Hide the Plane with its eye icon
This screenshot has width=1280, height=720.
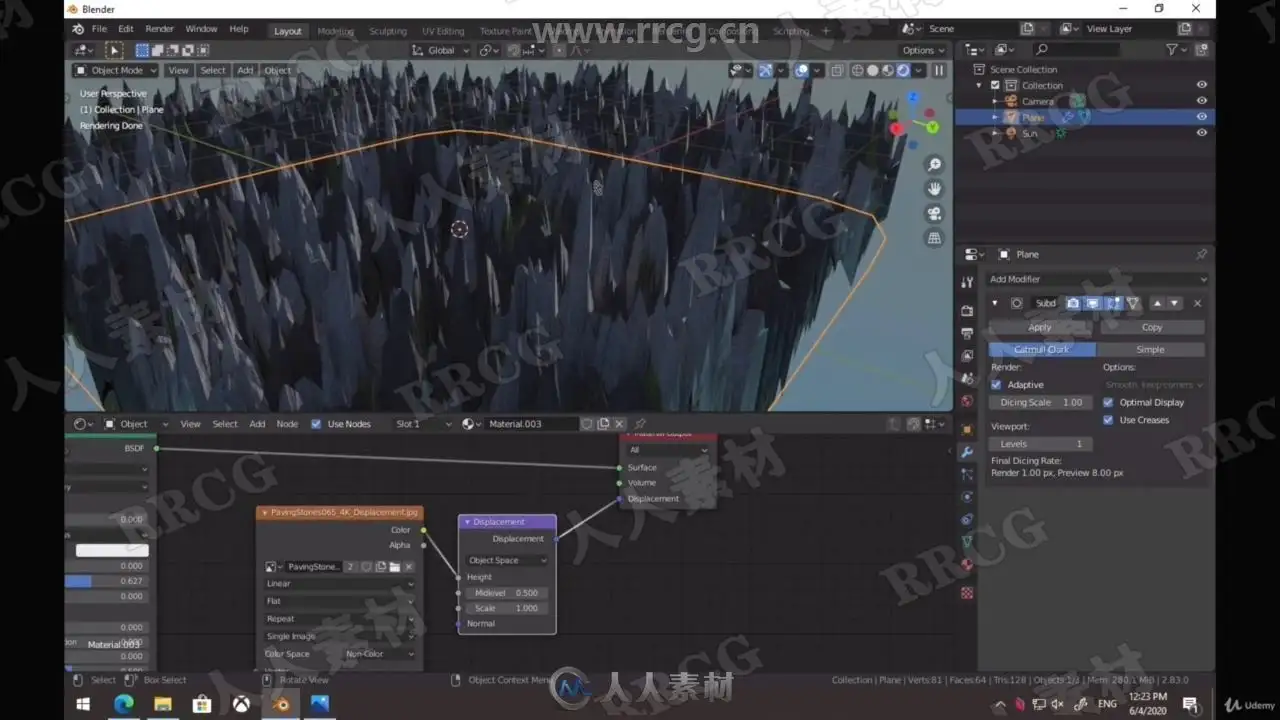pos(1202,117)
